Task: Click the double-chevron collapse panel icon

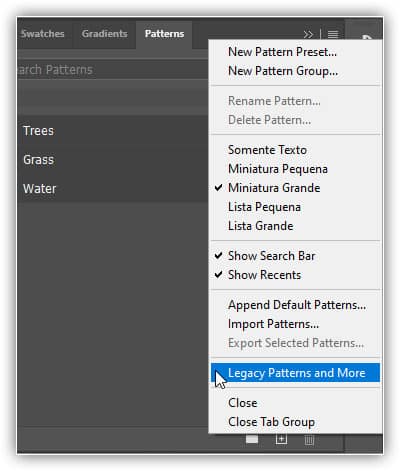Action: pos(308,34)
